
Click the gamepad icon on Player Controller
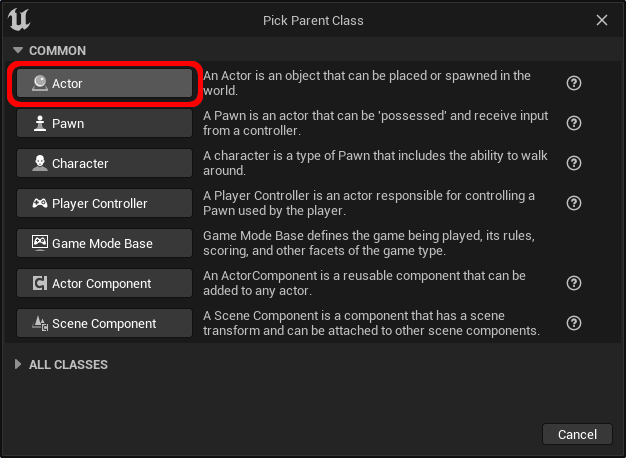40,203
